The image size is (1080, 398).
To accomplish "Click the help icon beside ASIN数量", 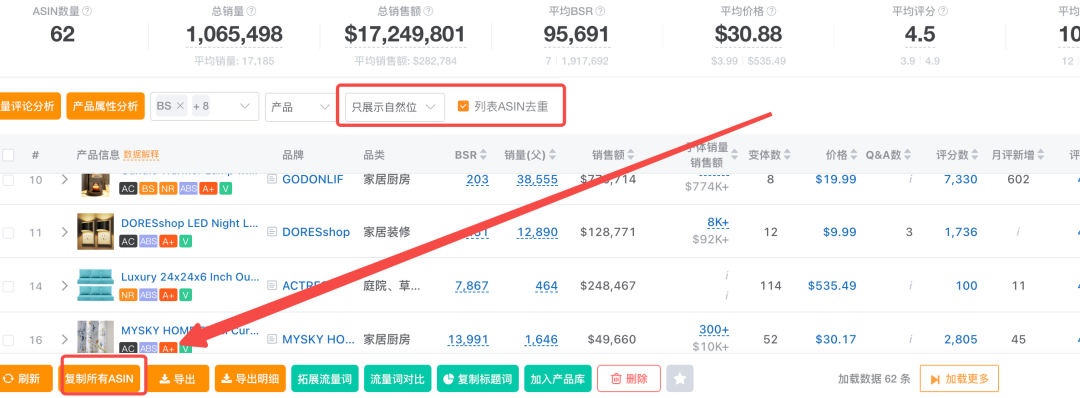I will click(x=87, y=12).
